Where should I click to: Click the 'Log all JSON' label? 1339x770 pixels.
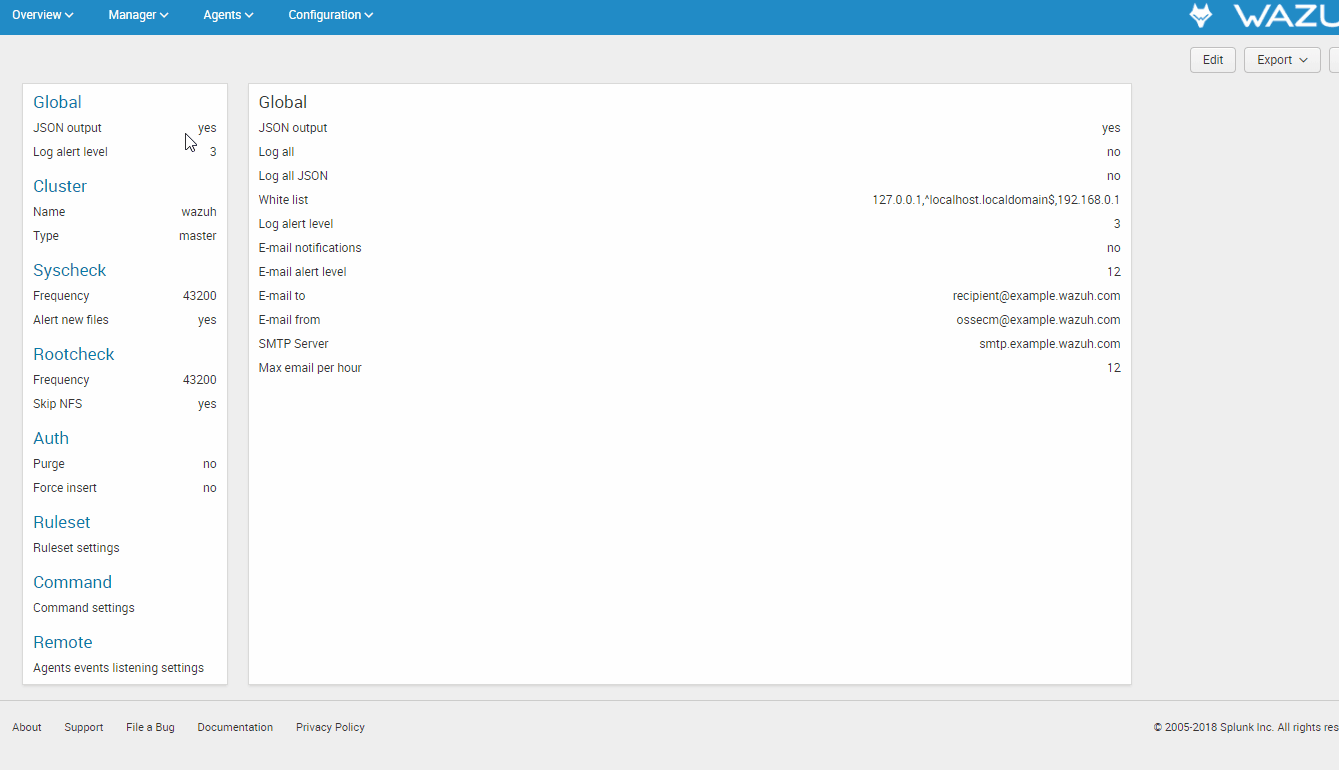(x=293, y=176)
